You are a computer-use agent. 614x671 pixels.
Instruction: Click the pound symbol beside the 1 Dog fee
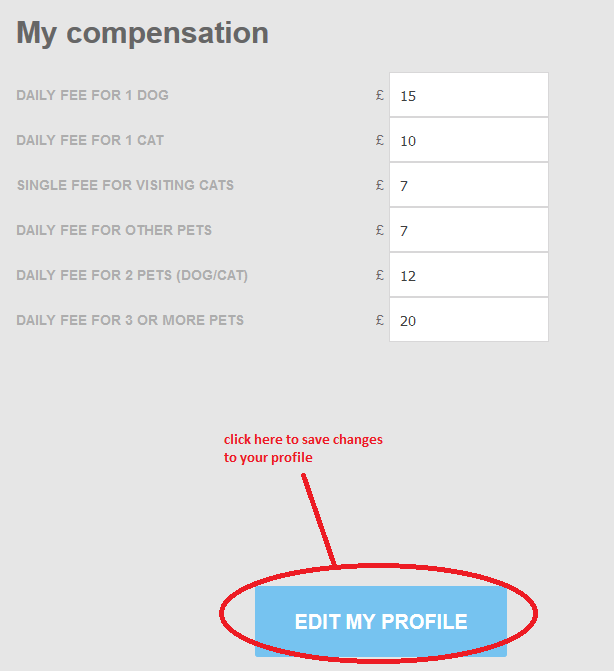click(x=380, y=96)
